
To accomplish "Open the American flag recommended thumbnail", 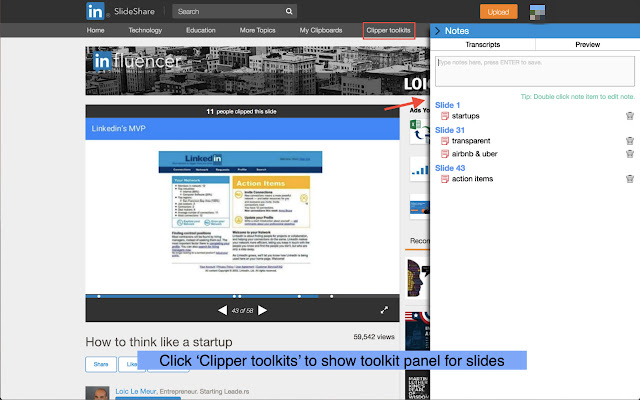I will tap(417, 331).
